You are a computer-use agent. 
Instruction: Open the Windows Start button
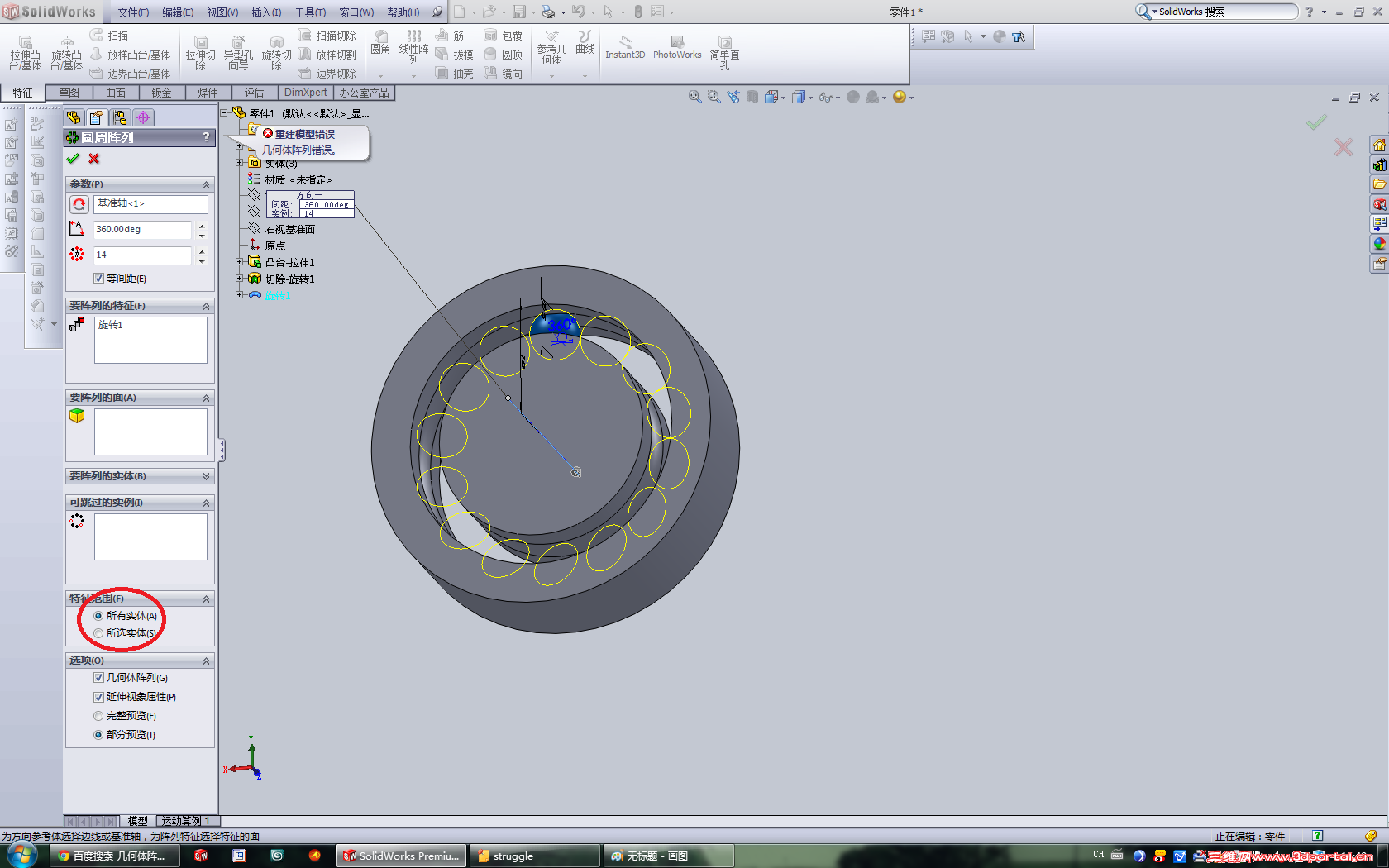coord(21,856)
